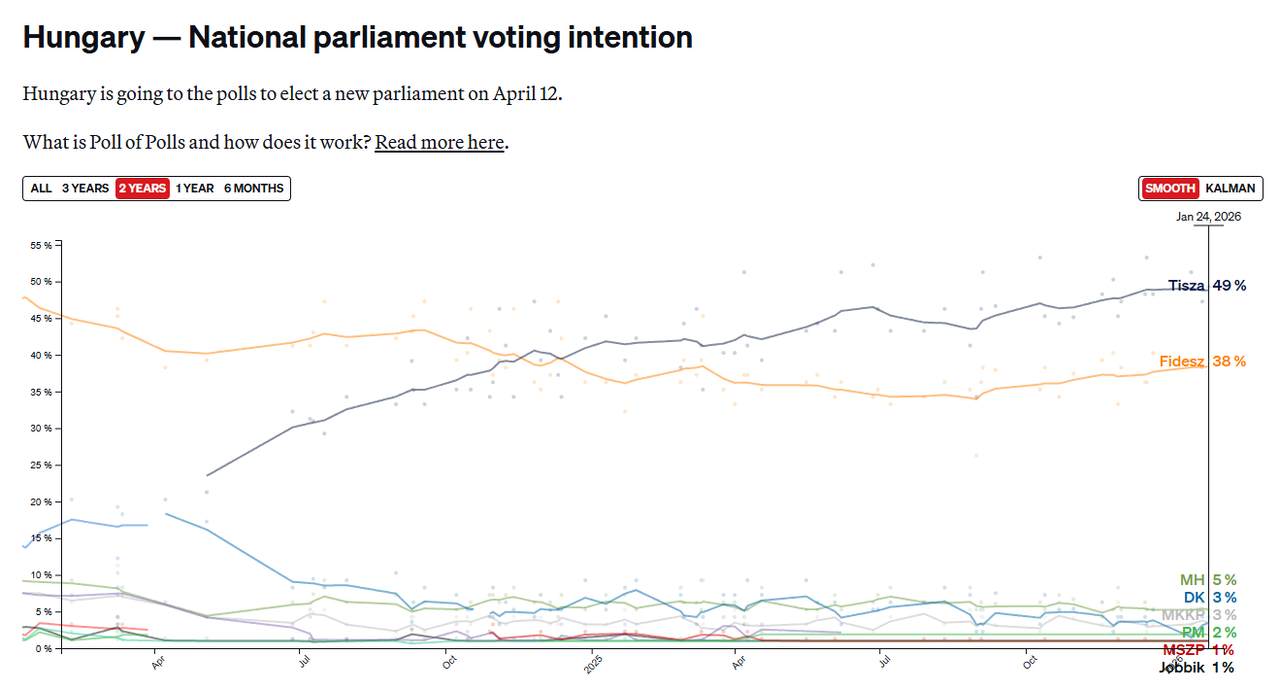The height and width of the screenshot is (690, 1280).
Task: Switch chart range to 1 YEAR
Action: coord(195,188)
